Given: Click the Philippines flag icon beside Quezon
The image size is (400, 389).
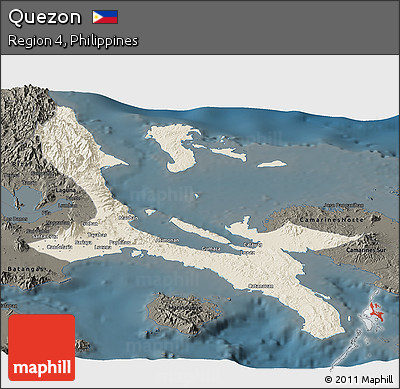Looking at the screenshot, I should point(105,17).
